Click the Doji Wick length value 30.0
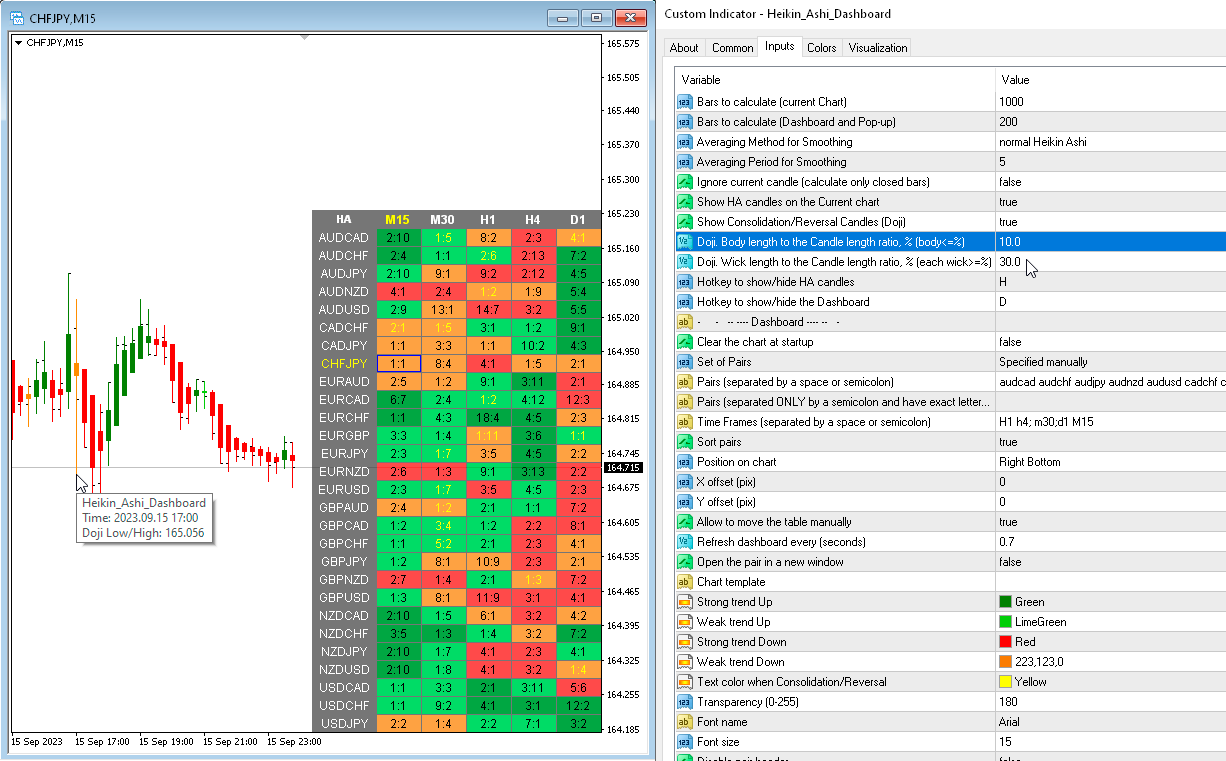Screen dimensions: 1226x761 point(1010,262)
